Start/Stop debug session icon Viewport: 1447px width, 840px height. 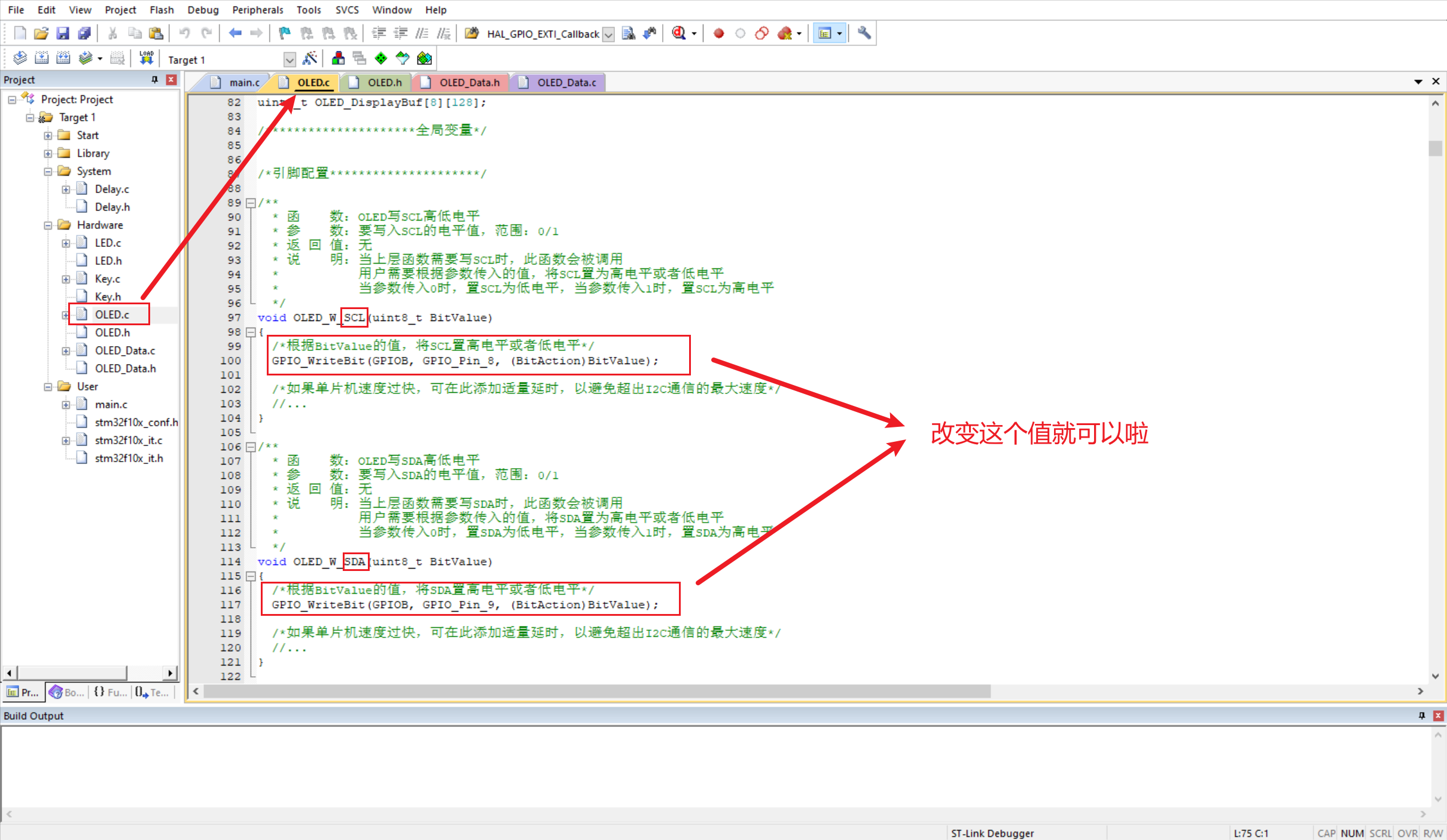(x=679, y=33)
